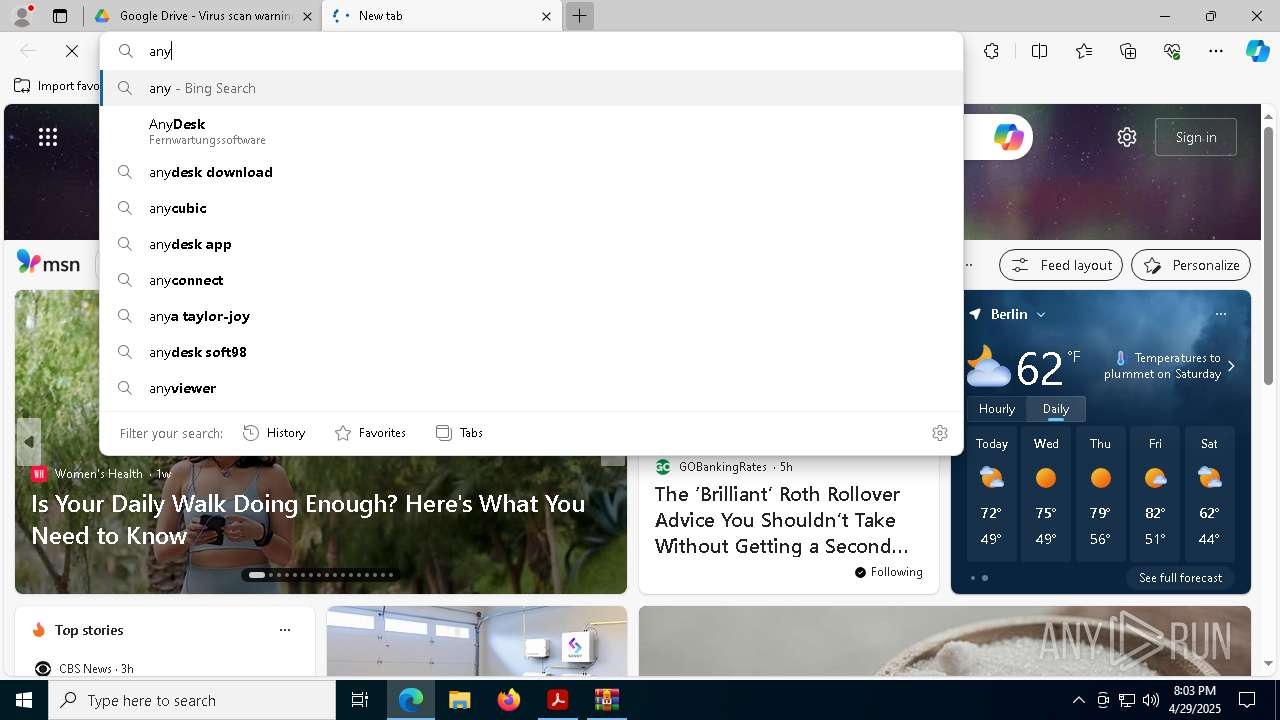Choose 'anydesk app' suggestion
The image size is (1280, 720).
(531, 244)
